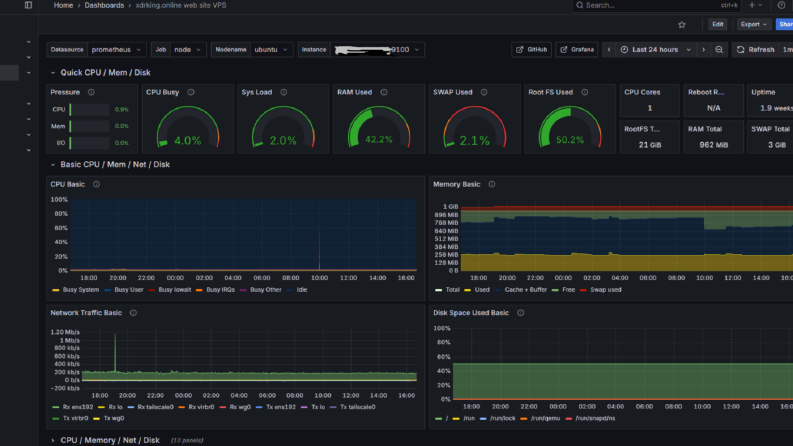The image size is (793, 446).
Task: Toggle Tx ens192 series in Network legend
Action: (x=281, y=407)
